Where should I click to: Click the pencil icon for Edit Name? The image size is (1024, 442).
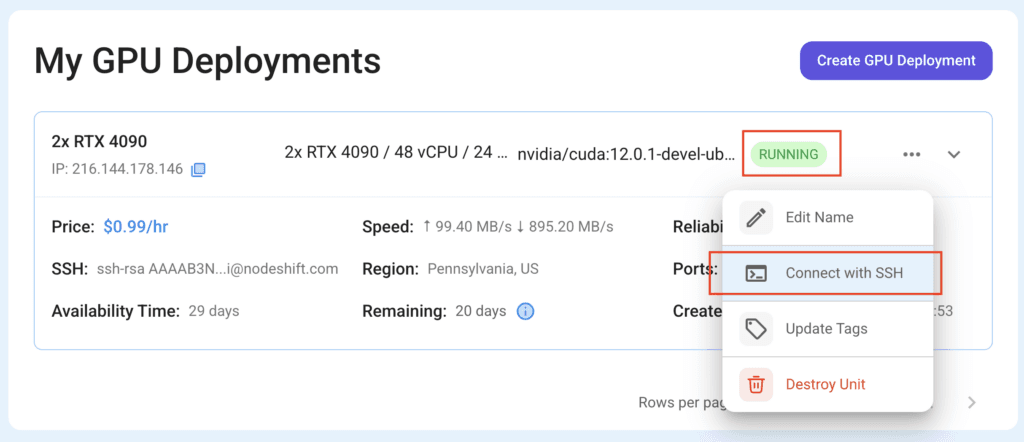756,217
